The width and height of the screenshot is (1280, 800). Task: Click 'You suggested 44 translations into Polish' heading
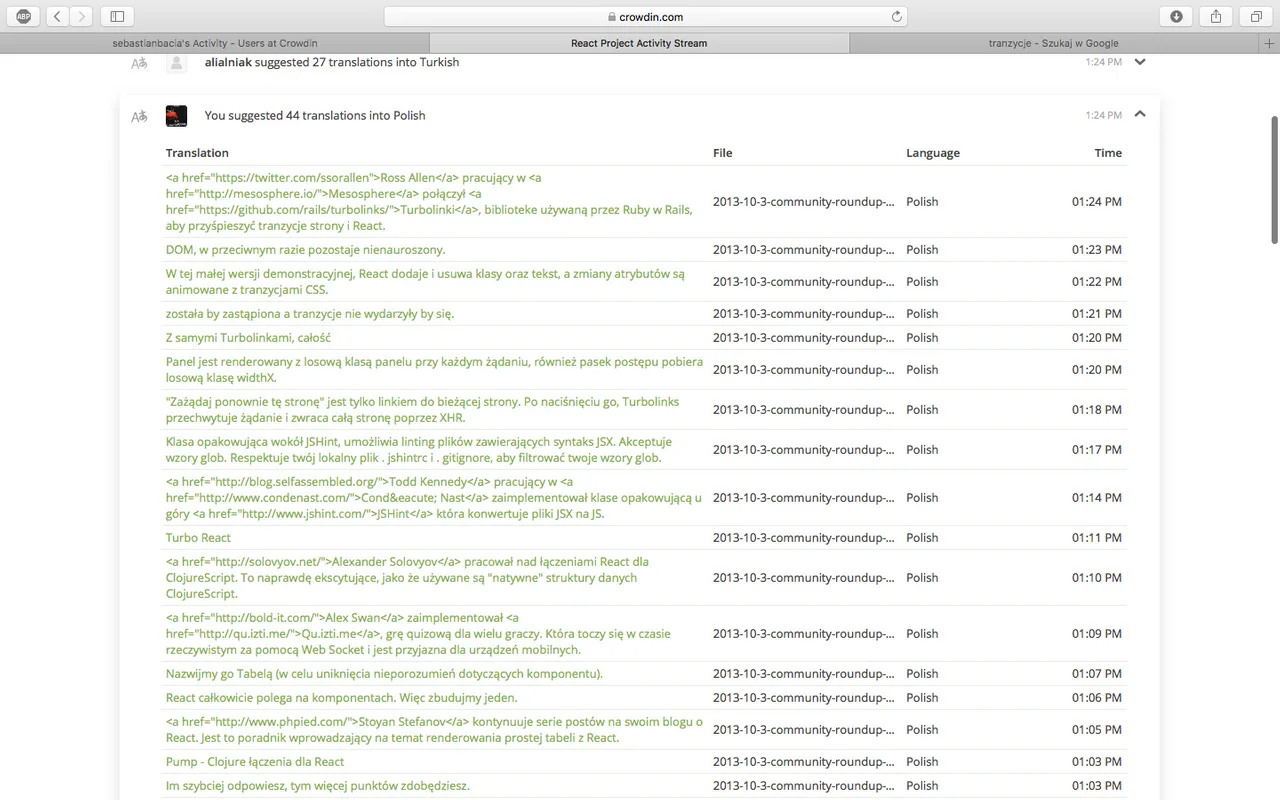point(315,116)
